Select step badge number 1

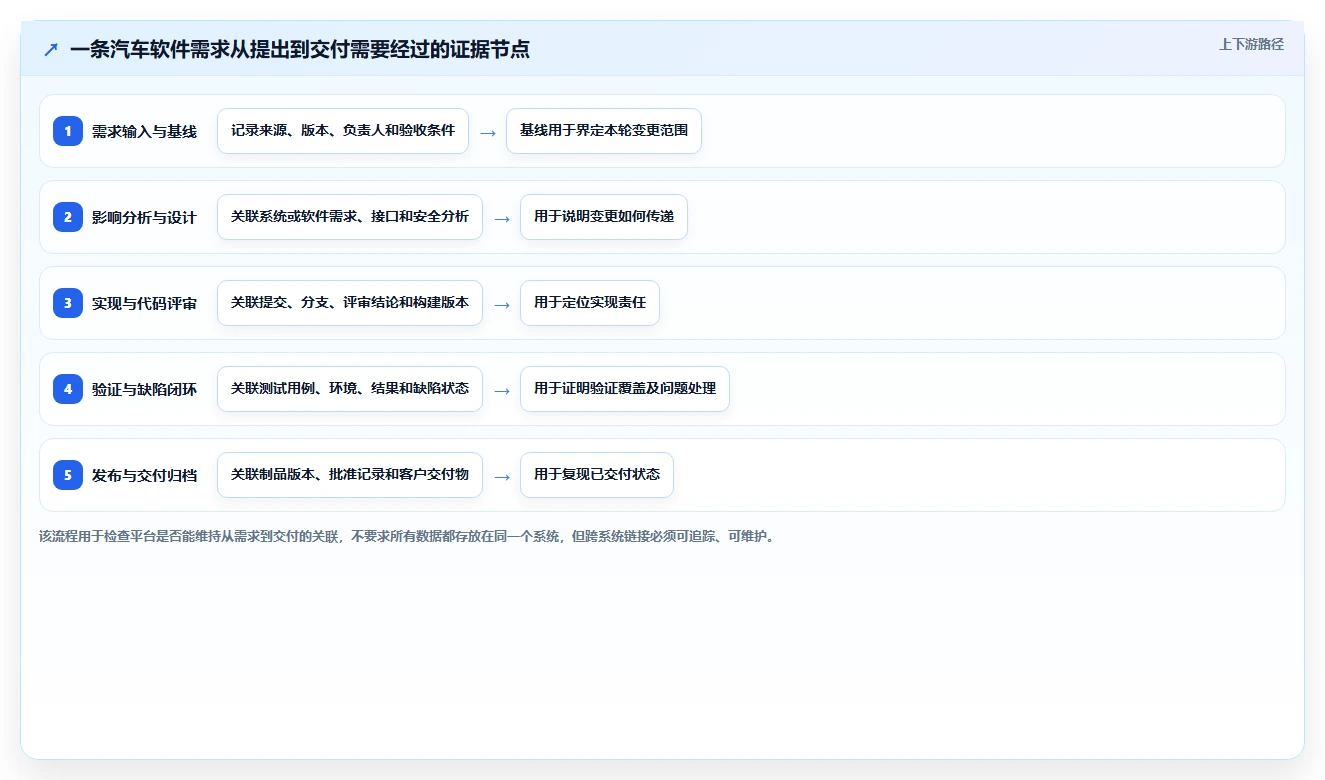(68, 131)
